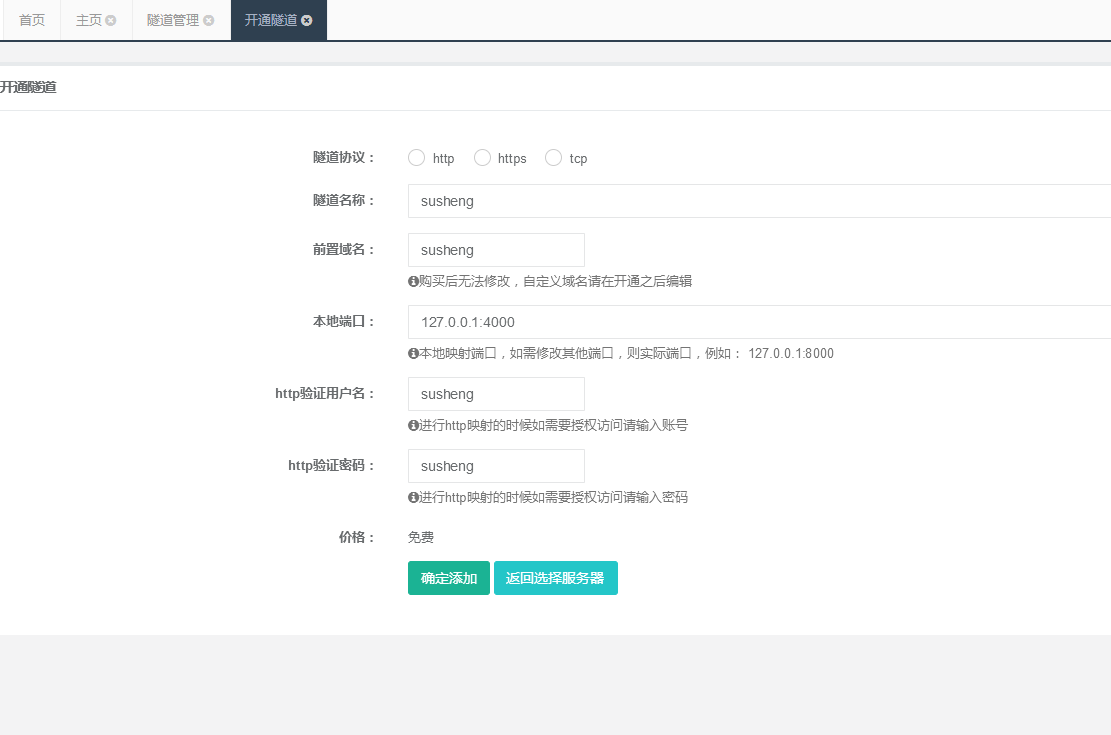Viewport: 1111px width, 735px height.
Task: Open the 隧道管理 tab
Action: (173, 21)
